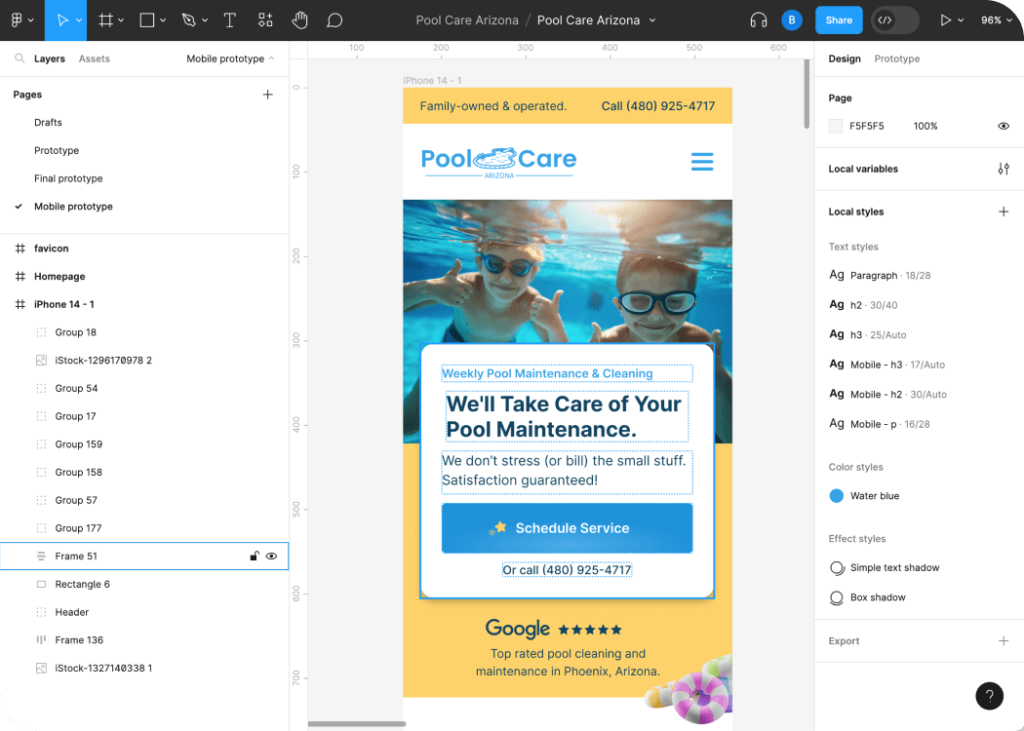Image resolution: width=1024 pixels, height=731 pixels.
Task: Toggle Dev Mode switch
Action: click(895, 20)
